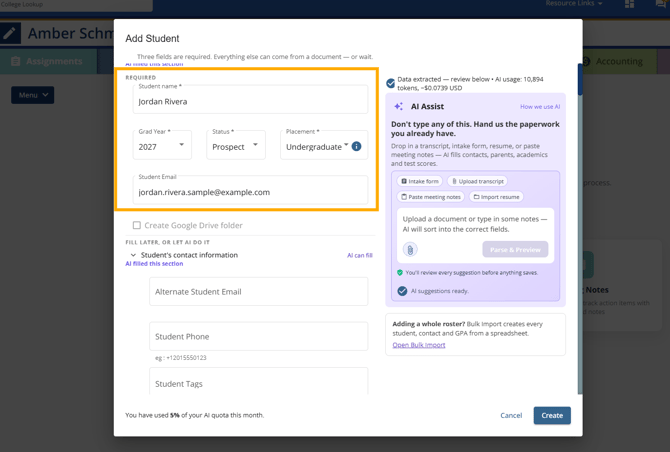Click the Student Phone field

click(x=259, y=336)
